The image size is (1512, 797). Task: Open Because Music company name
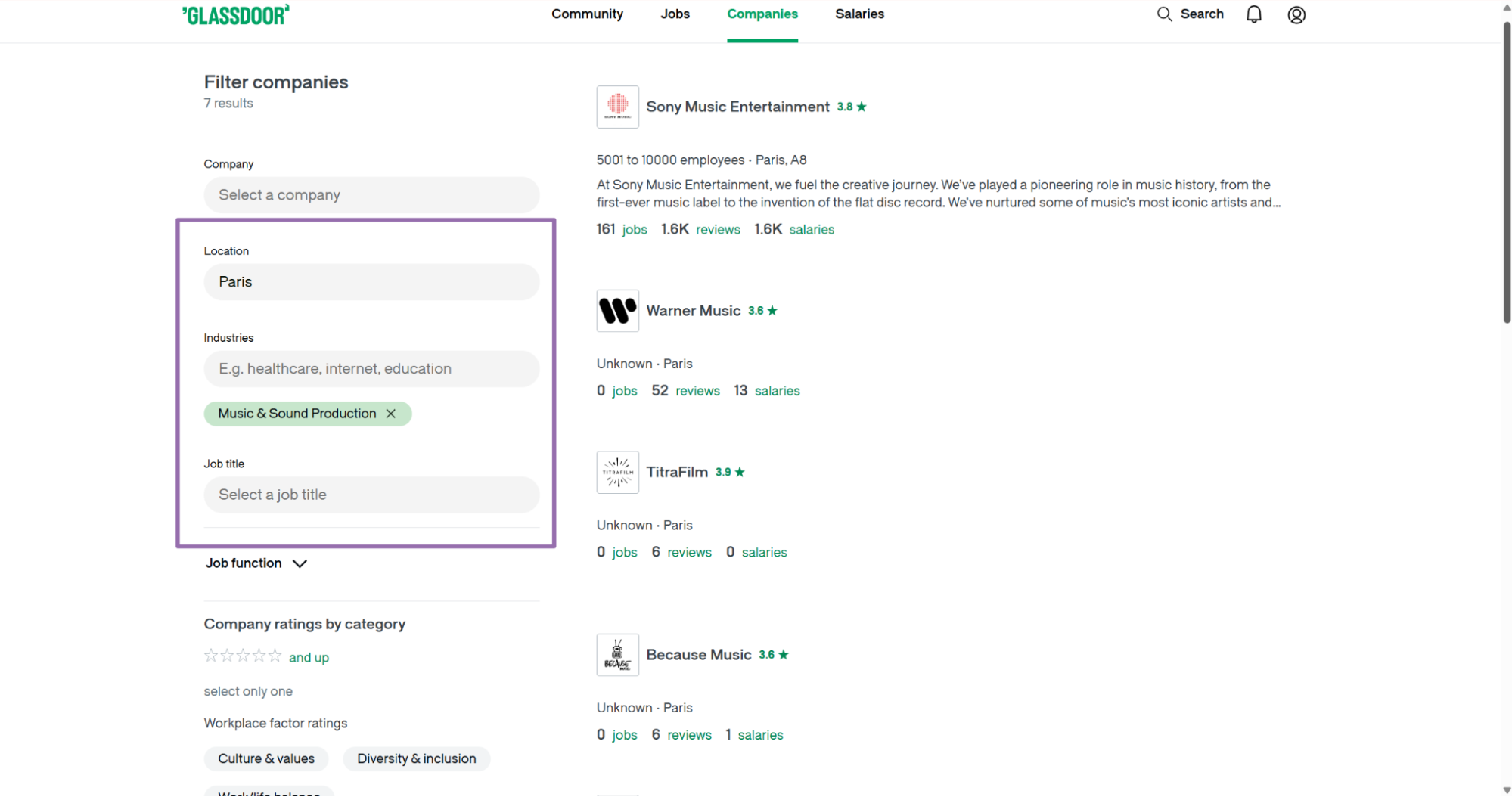(699, 655)
